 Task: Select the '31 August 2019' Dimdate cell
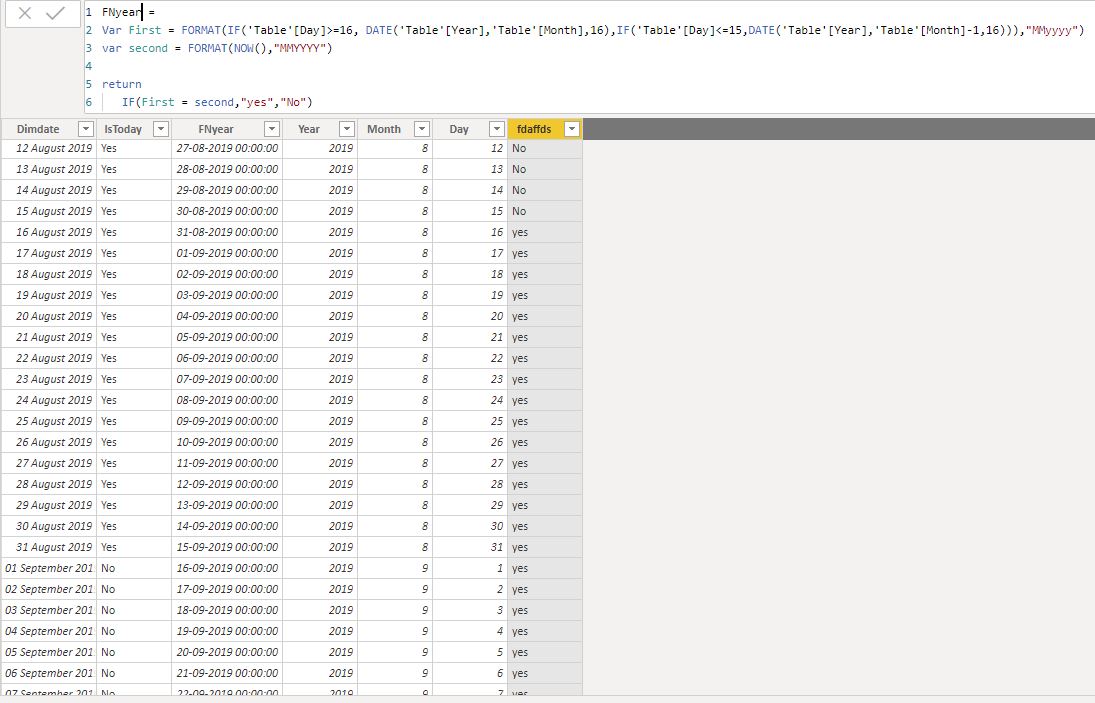pyautogui.click(x=49, y=547)
